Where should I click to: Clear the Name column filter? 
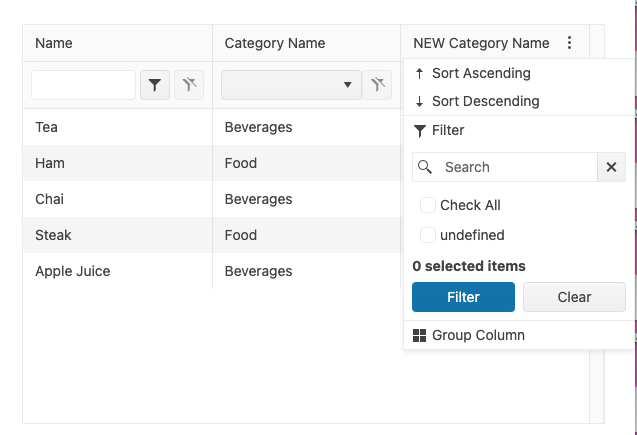(189, 86)
